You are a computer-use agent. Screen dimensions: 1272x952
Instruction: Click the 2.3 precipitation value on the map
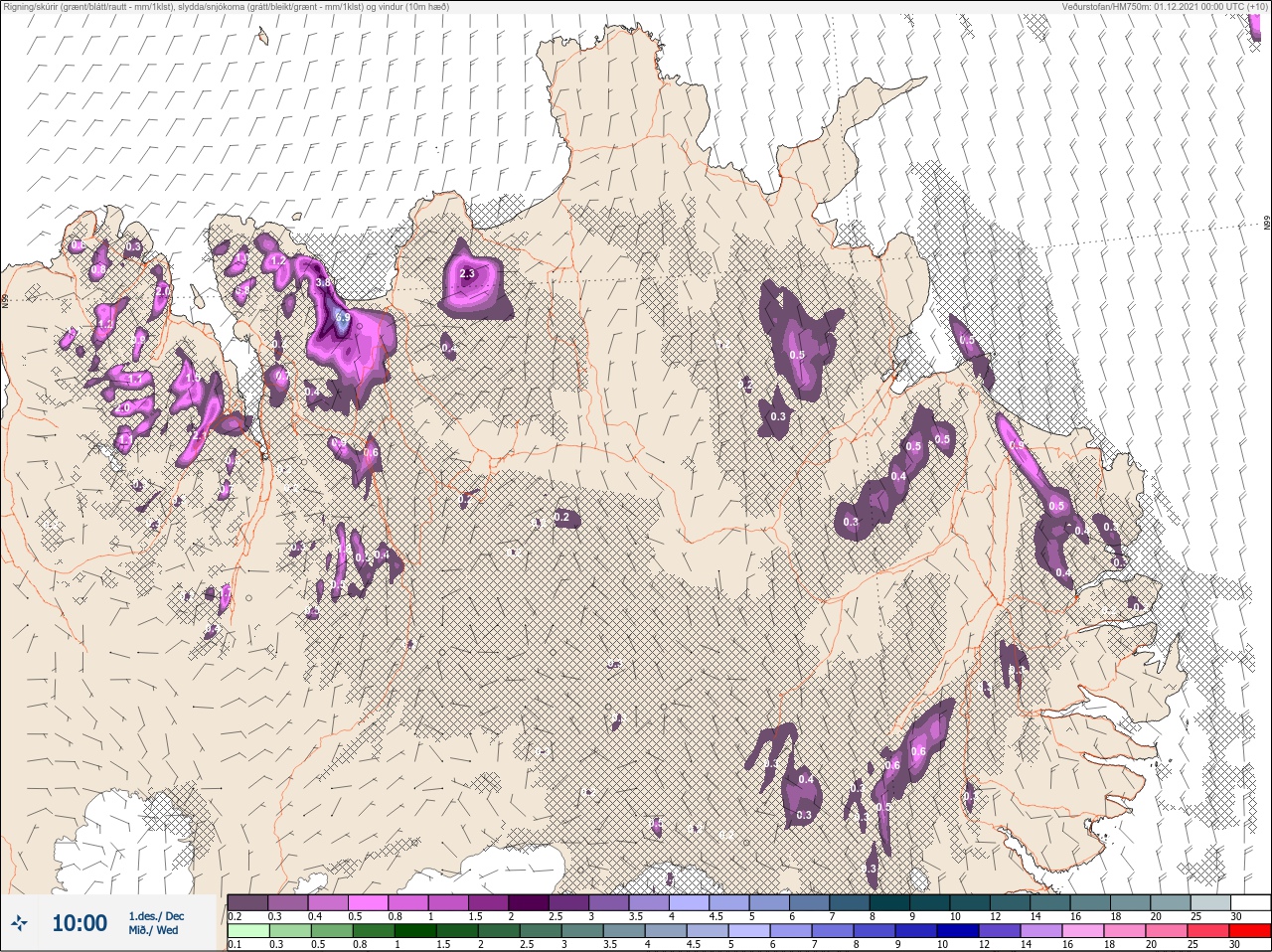click(469, 274)
